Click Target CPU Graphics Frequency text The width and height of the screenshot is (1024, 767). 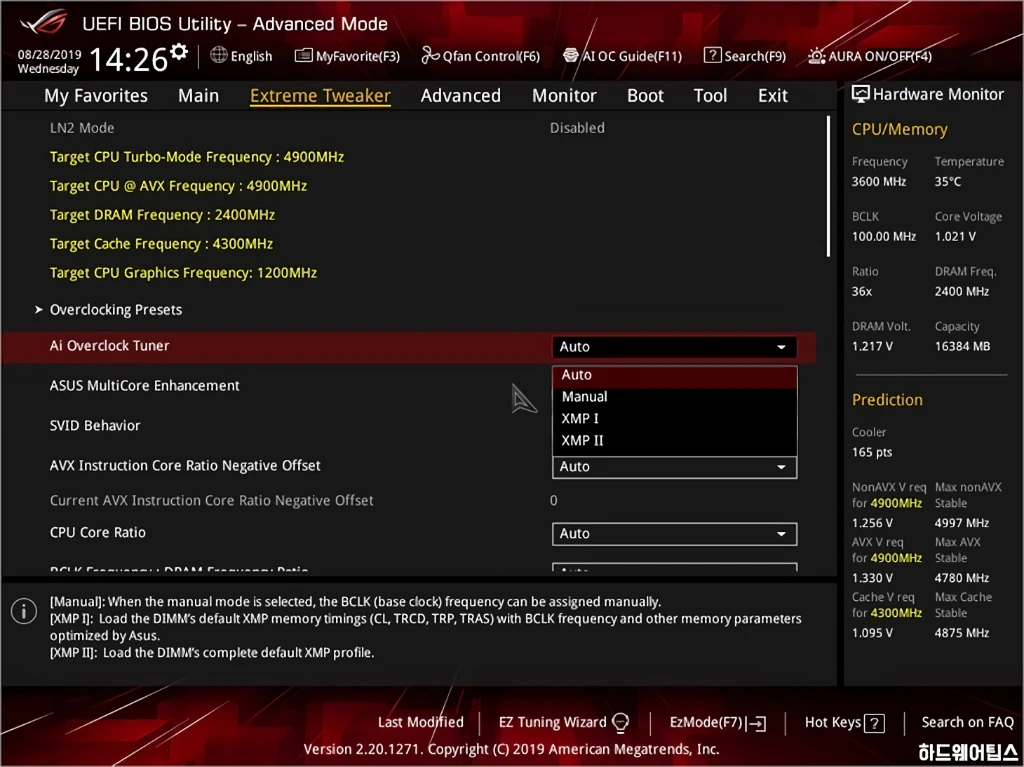pos(183,272)
